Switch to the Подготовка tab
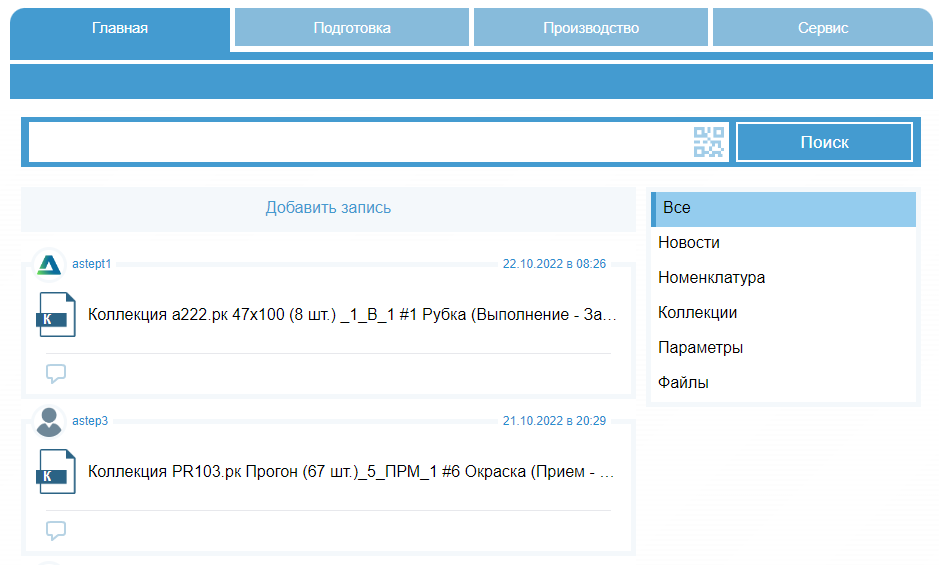939x565 pixels. (352, 28)
